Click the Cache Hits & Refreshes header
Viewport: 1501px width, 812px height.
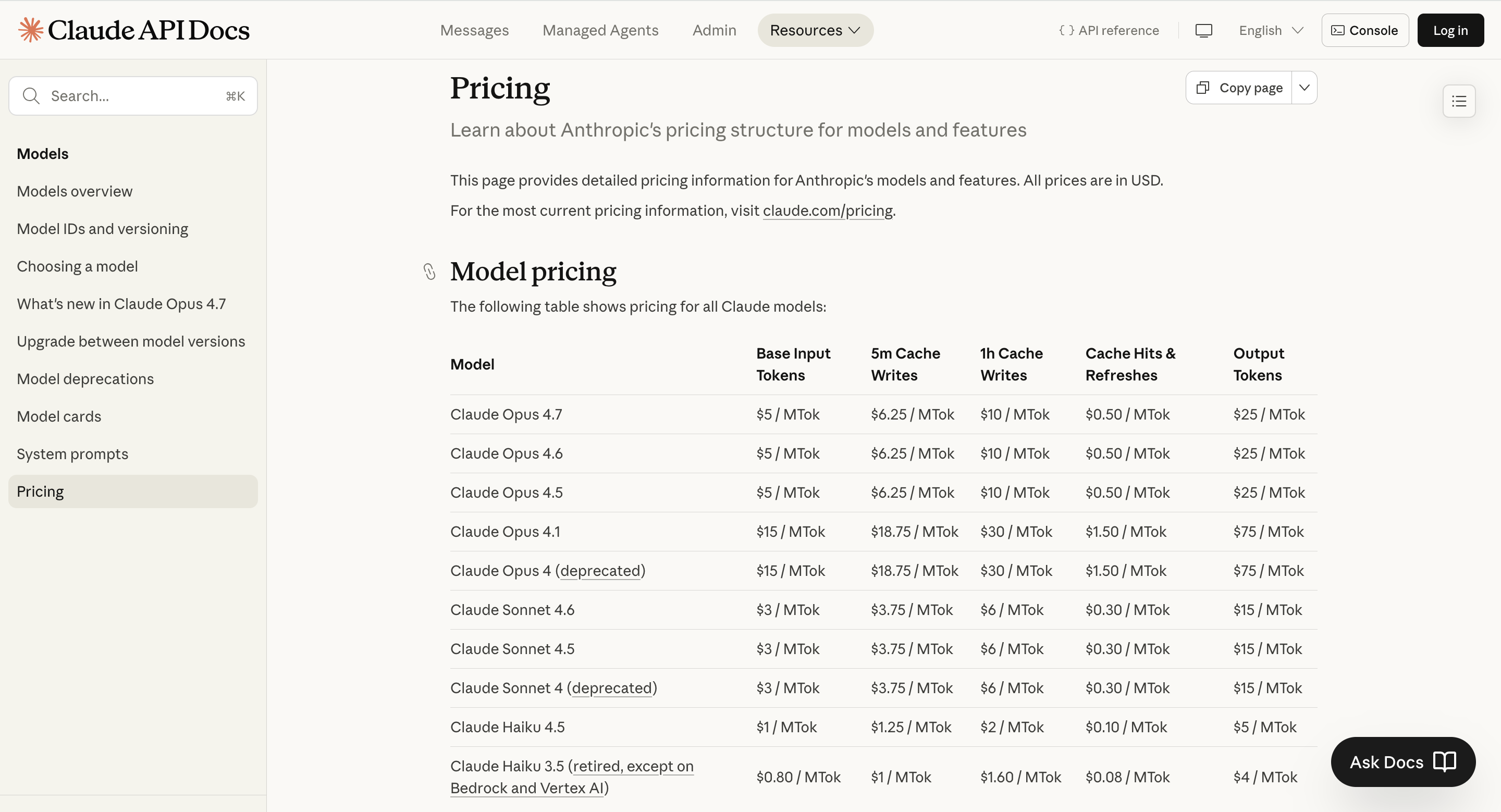click(1130, 364)
